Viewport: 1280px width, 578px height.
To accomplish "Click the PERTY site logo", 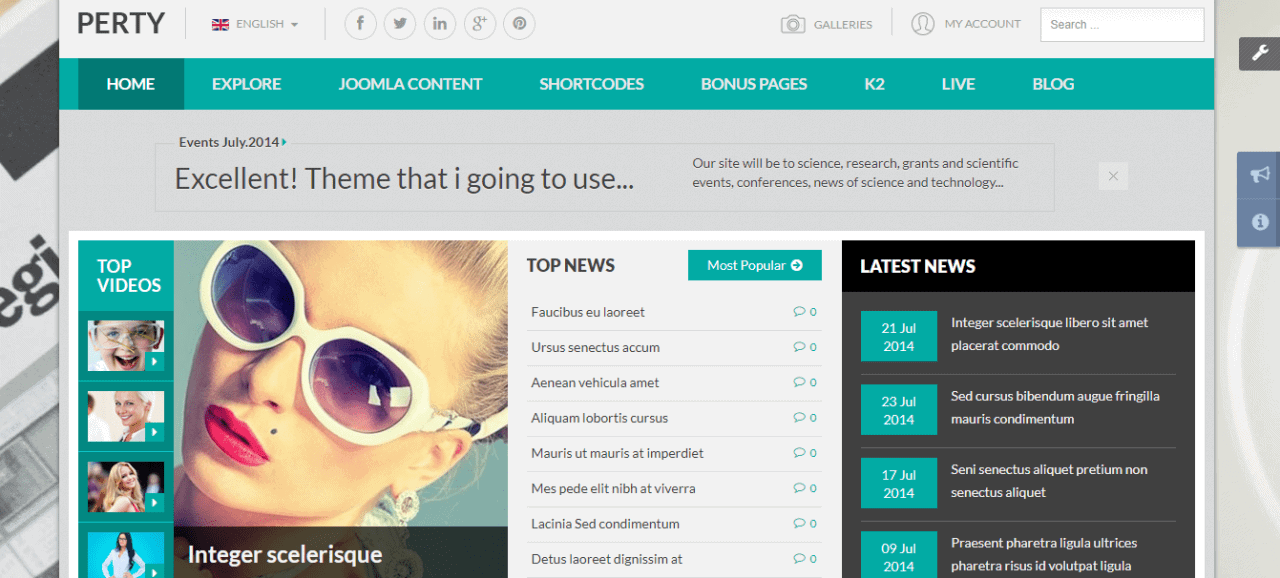I will coord(121,23).
